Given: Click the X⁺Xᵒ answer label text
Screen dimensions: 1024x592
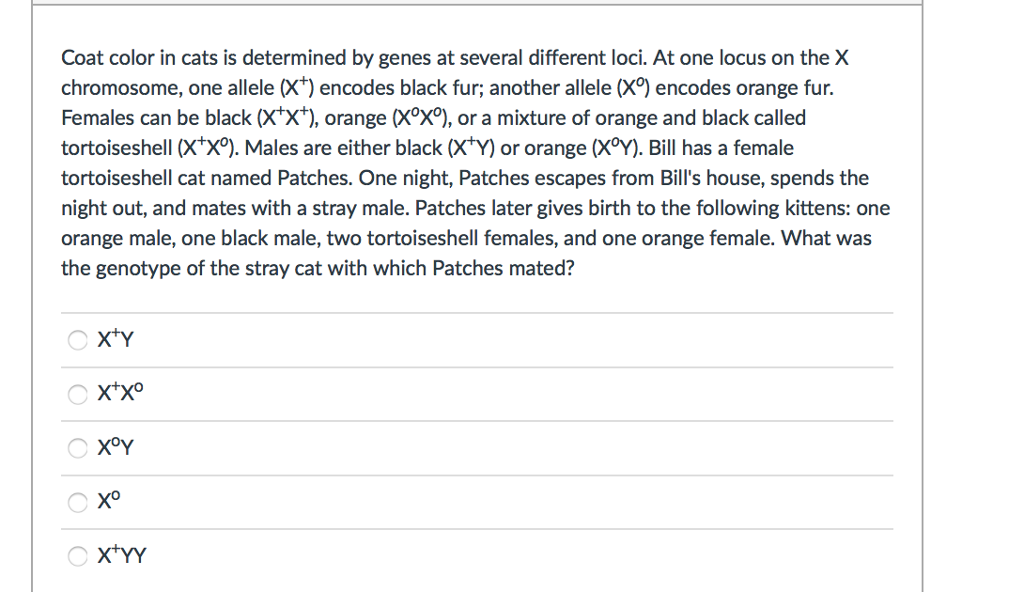Looking at the screenshot, I should tap(118, 393).
